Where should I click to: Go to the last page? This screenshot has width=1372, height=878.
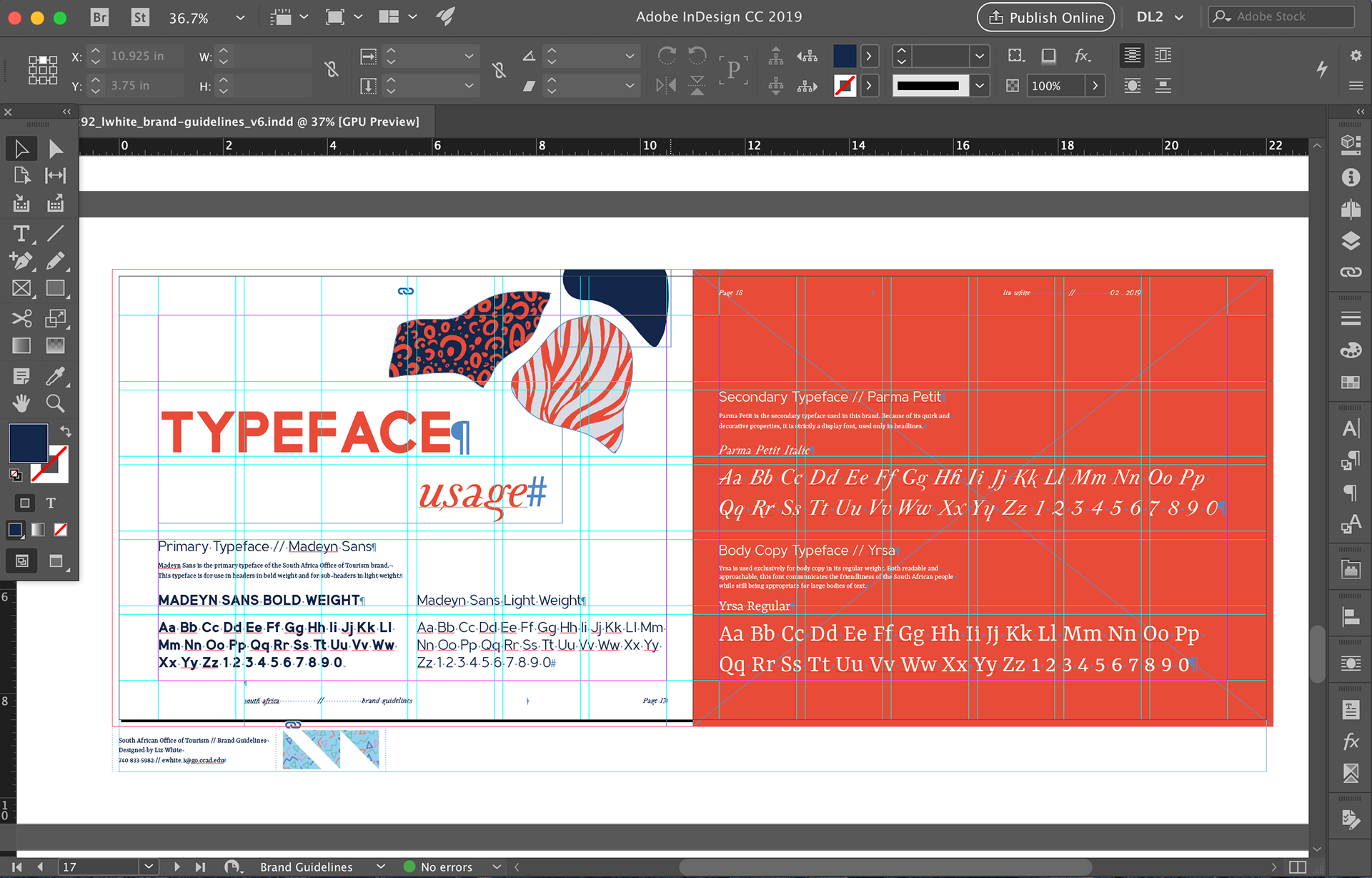tap(201, 867)
